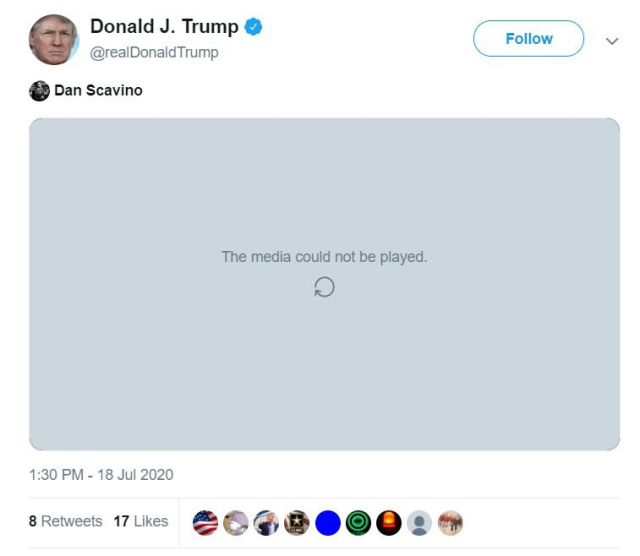The height and width of the screenshot is (556, 640).
Task: Expand the tweet options chevron menu
Action: pyautogui.click(x=612, y=41)
